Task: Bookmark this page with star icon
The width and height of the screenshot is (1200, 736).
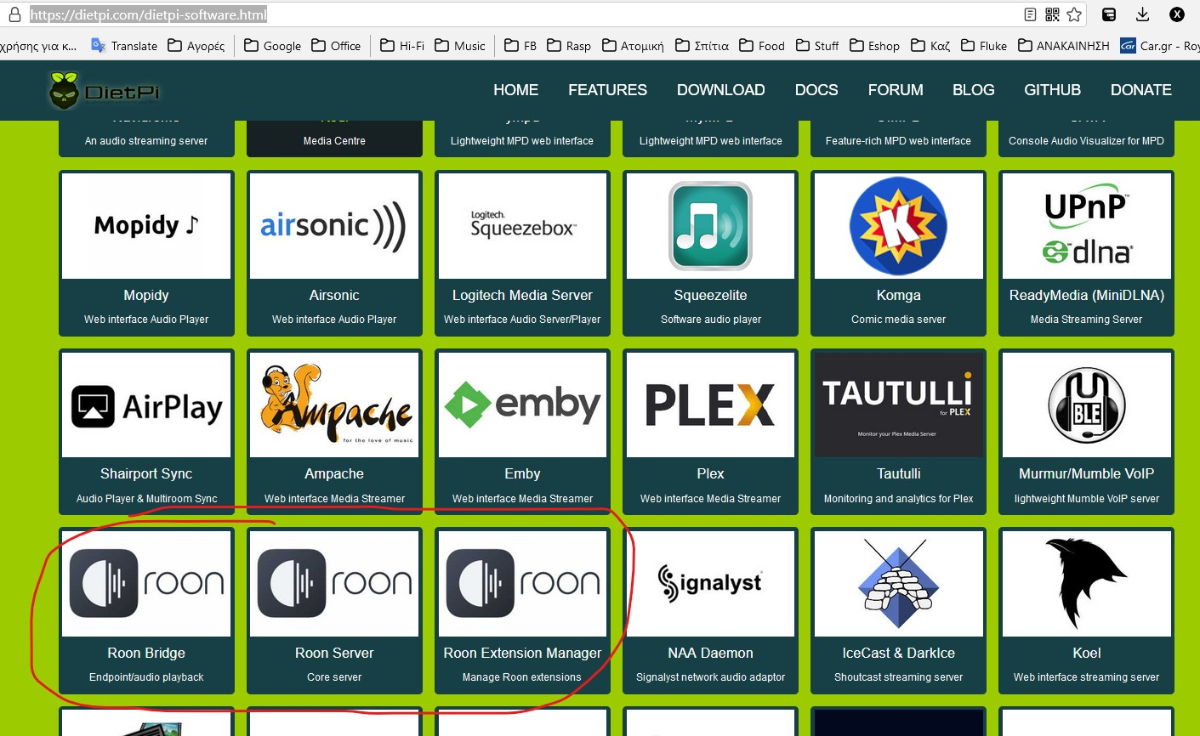Action: 1074,15
